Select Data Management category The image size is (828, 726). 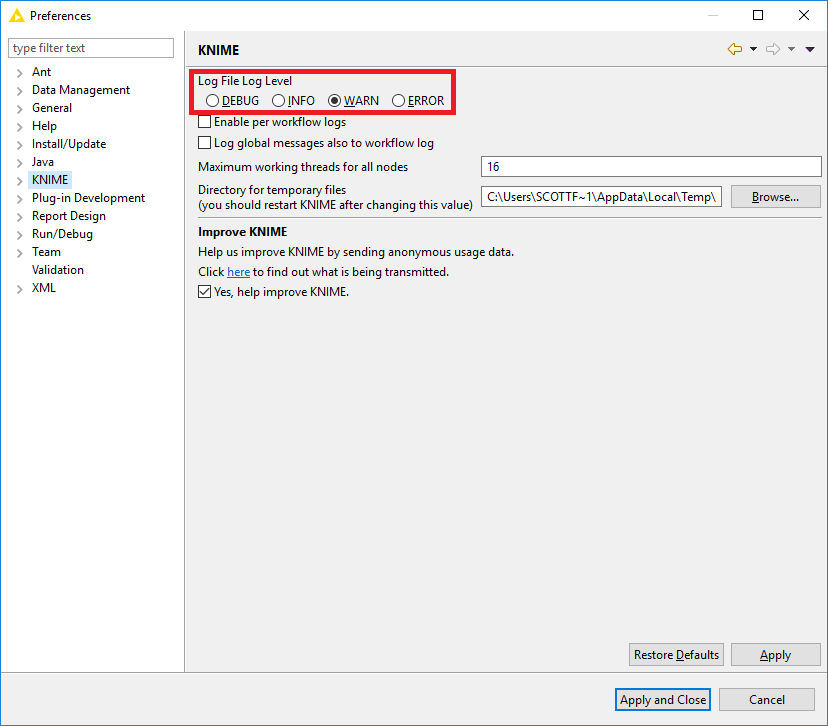pos(81,90)
